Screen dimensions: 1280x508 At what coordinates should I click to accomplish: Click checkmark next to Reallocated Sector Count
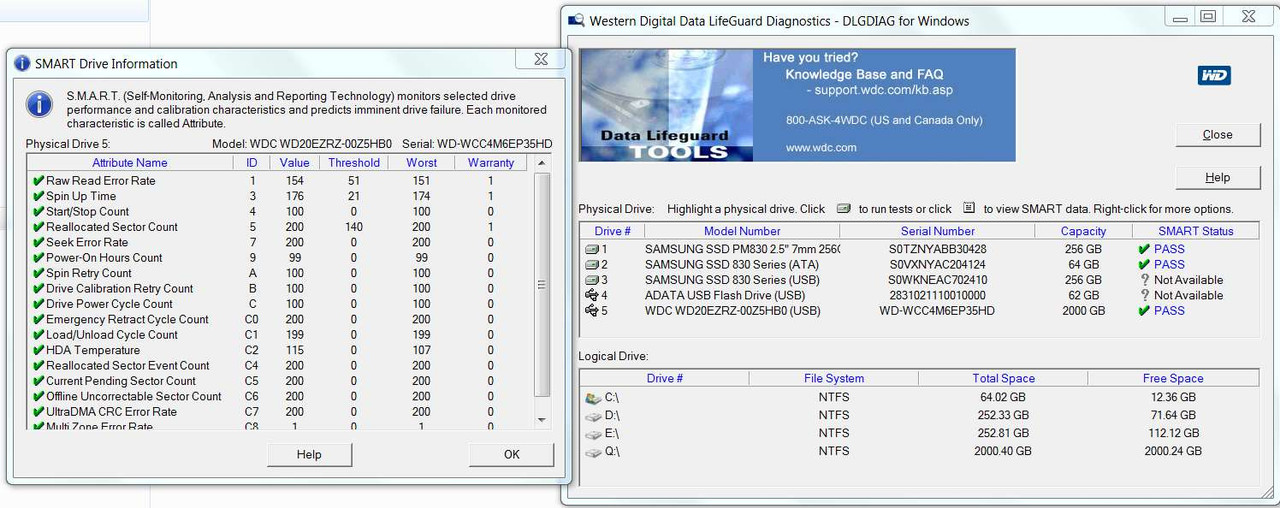(38, 227)
